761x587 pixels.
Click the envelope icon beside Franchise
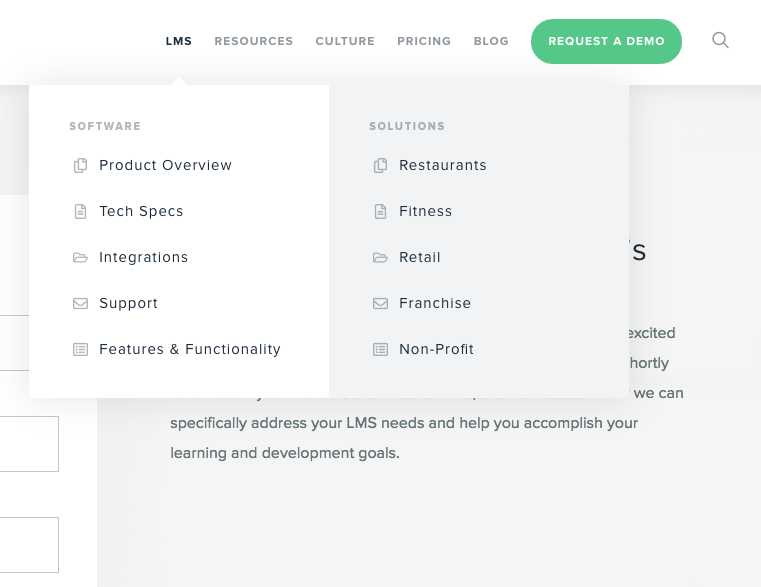[380, 303]
